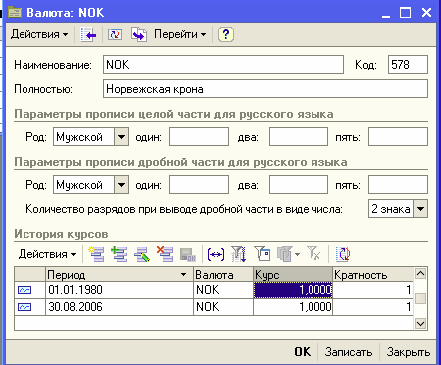Click the OK button
This screenshot has width=441, height=365.
click(303, 352)
